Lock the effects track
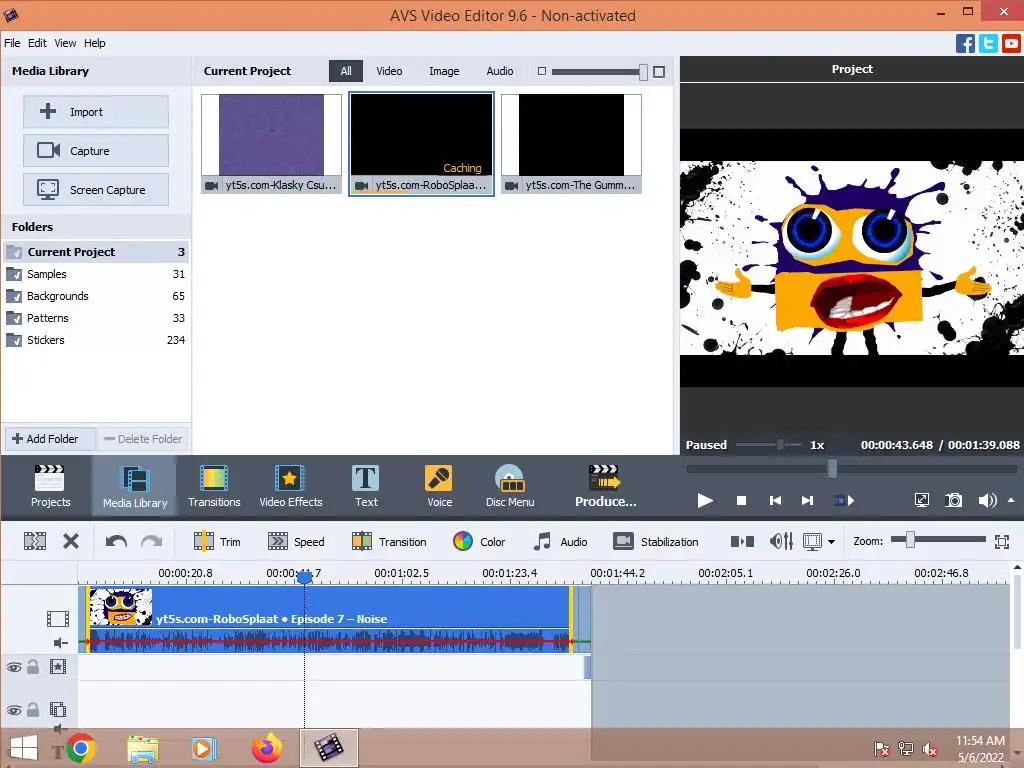Viewport: 1024px width, 768px height. (x=33, y=667)
